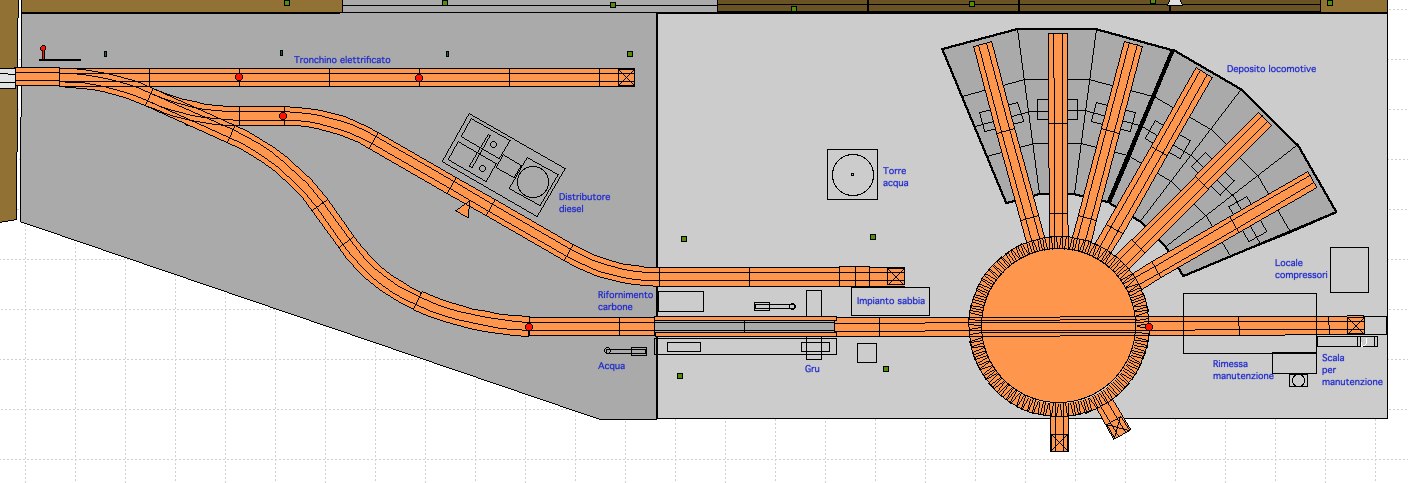Click the Locale compressori square building
Viewport: 1408px width, 483px height.
(x=1349, y=270)
